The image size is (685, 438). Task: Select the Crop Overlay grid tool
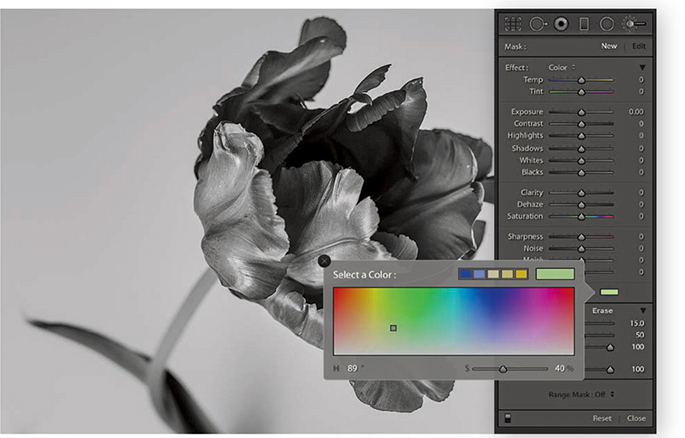click(x=513, y=24)
